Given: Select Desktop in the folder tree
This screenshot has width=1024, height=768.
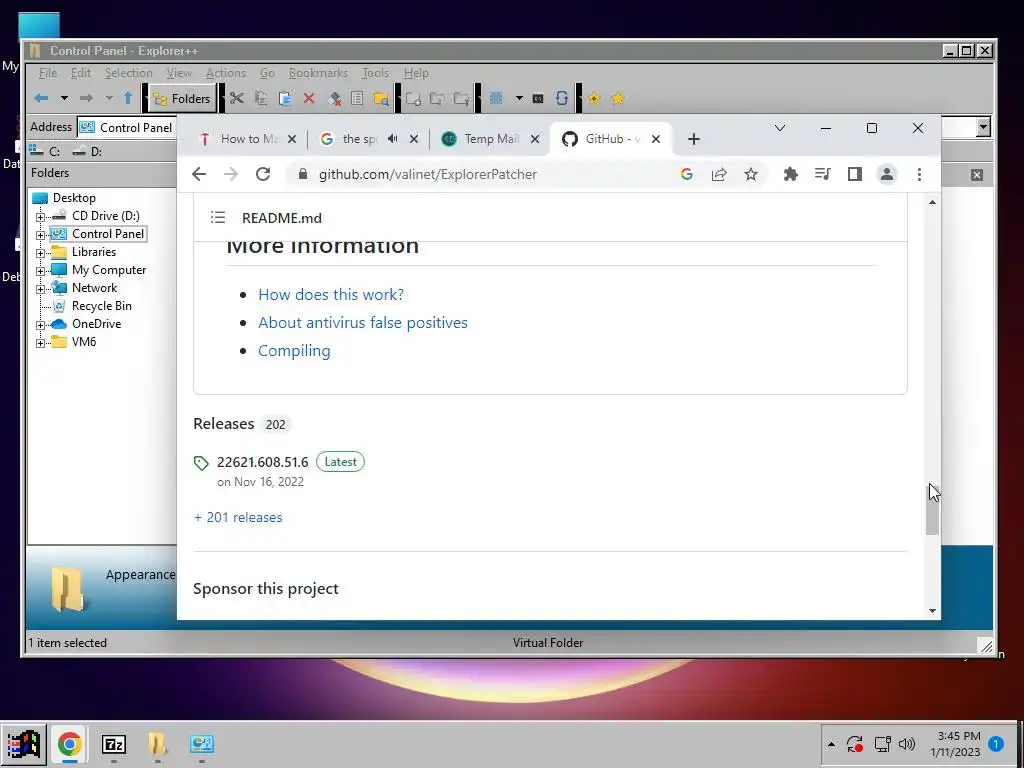Looking at the screenshot, I should [x=74, y=198].
